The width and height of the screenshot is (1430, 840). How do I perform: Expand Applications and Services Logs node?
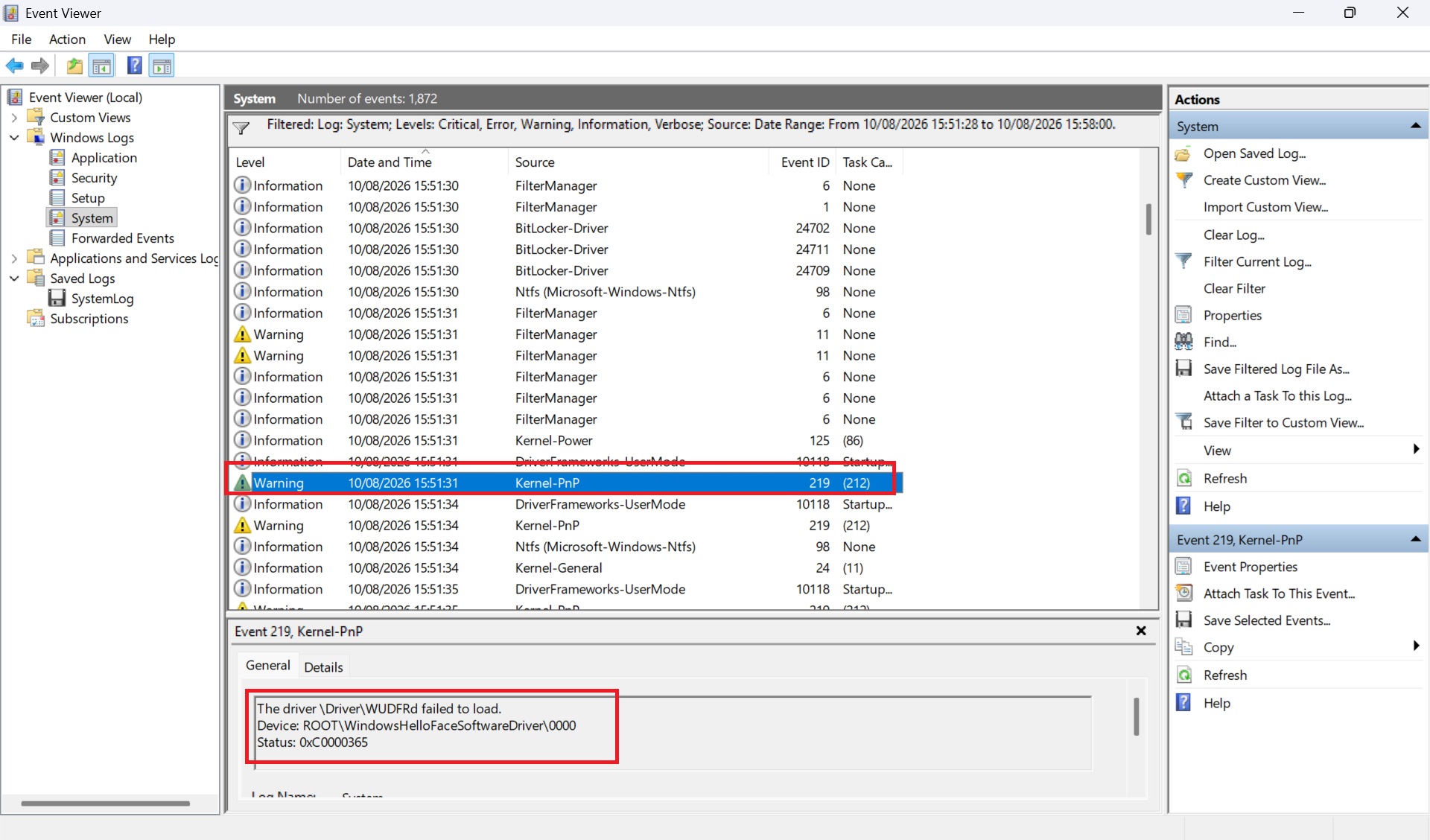coord(14,258)
